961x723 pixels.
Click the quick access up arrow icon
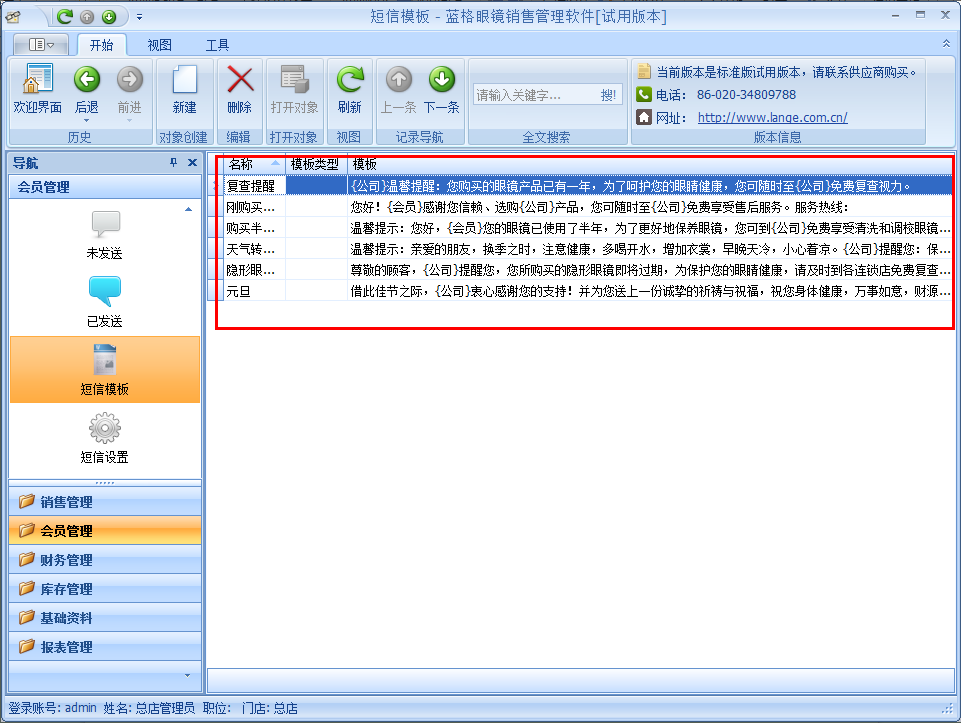[87, 17]
